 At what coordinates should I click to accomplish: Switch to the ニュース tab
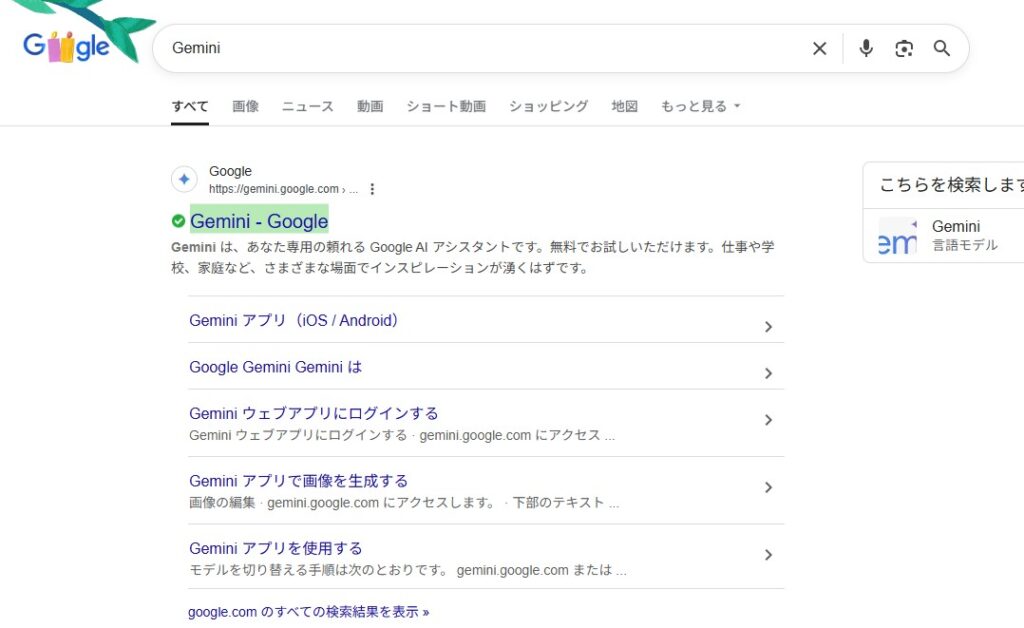pyautogui.click(x=308, y=106)
